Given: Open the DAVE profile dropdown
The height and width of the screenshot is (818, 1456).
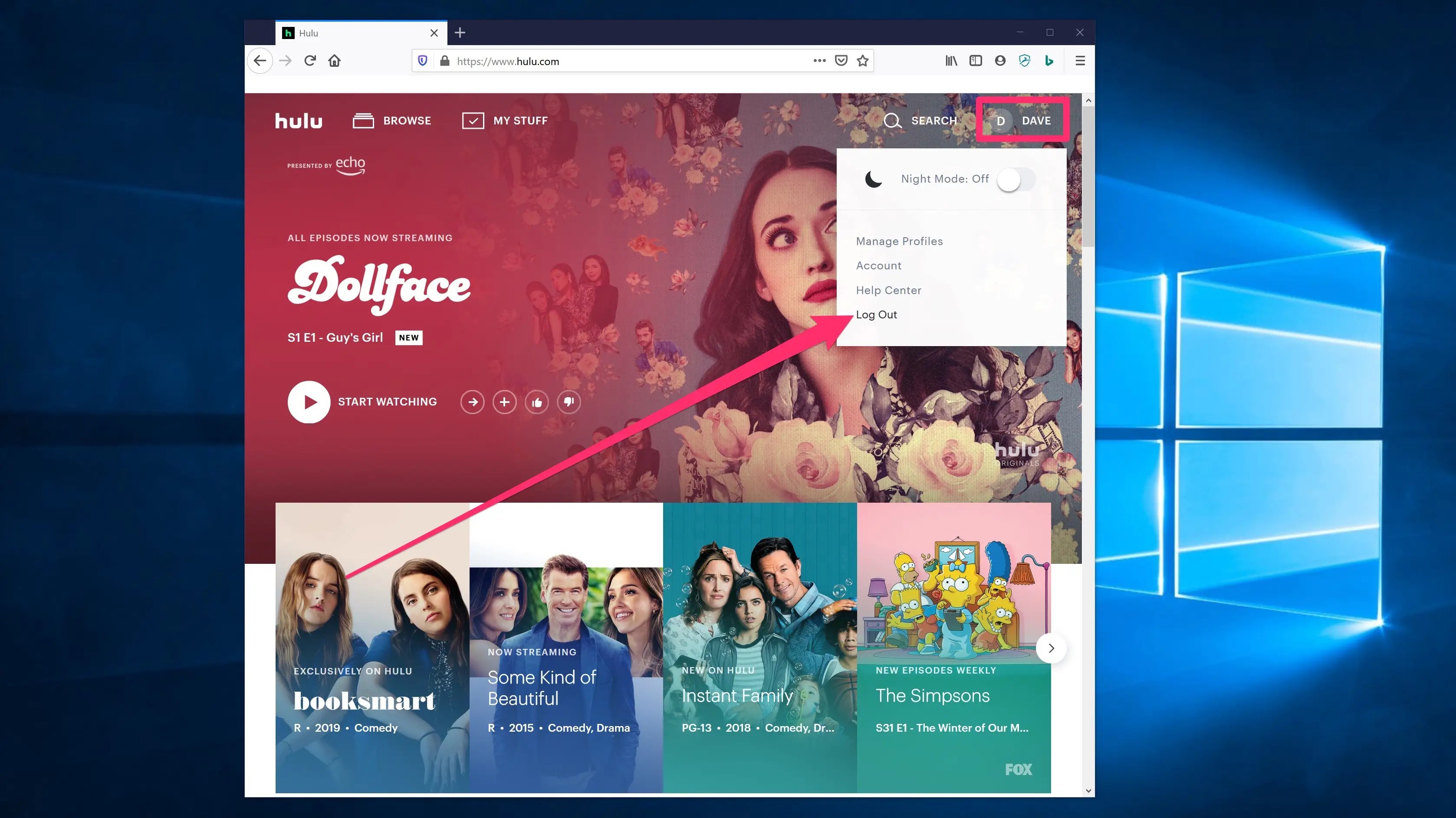Looking at the screenshot, I should click(x=1023, y=120).
